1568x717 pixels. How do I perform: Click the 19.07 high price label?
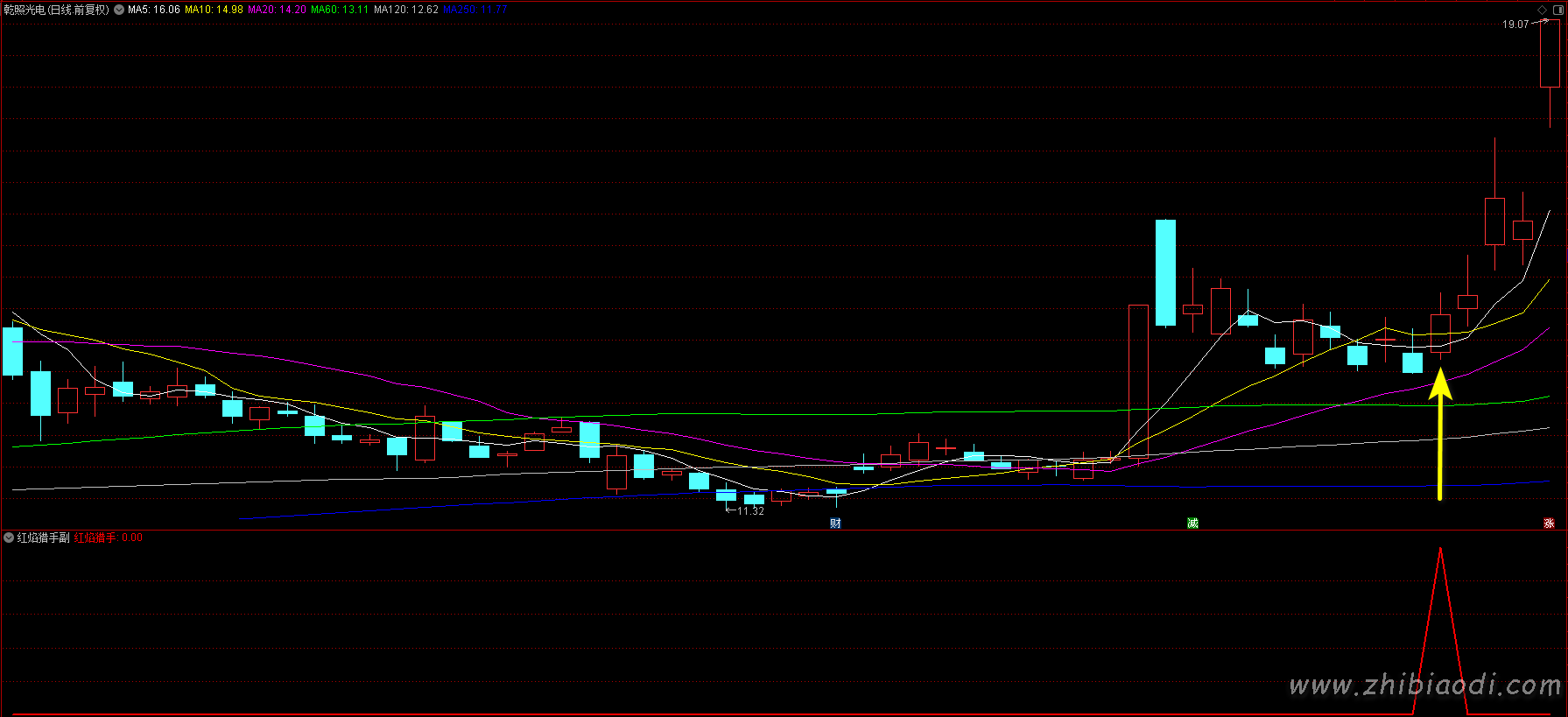(1515, 25)
